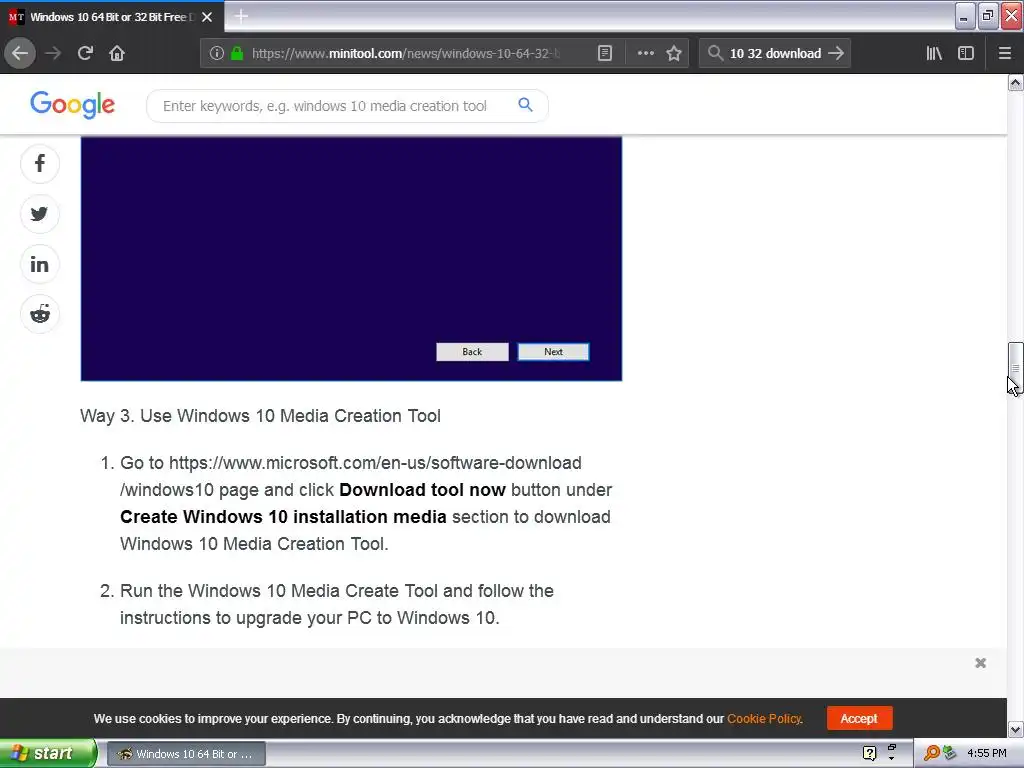Click the green padlock security icon
The height and width of the screenshot is (768, 1024).
pos(237,54)
